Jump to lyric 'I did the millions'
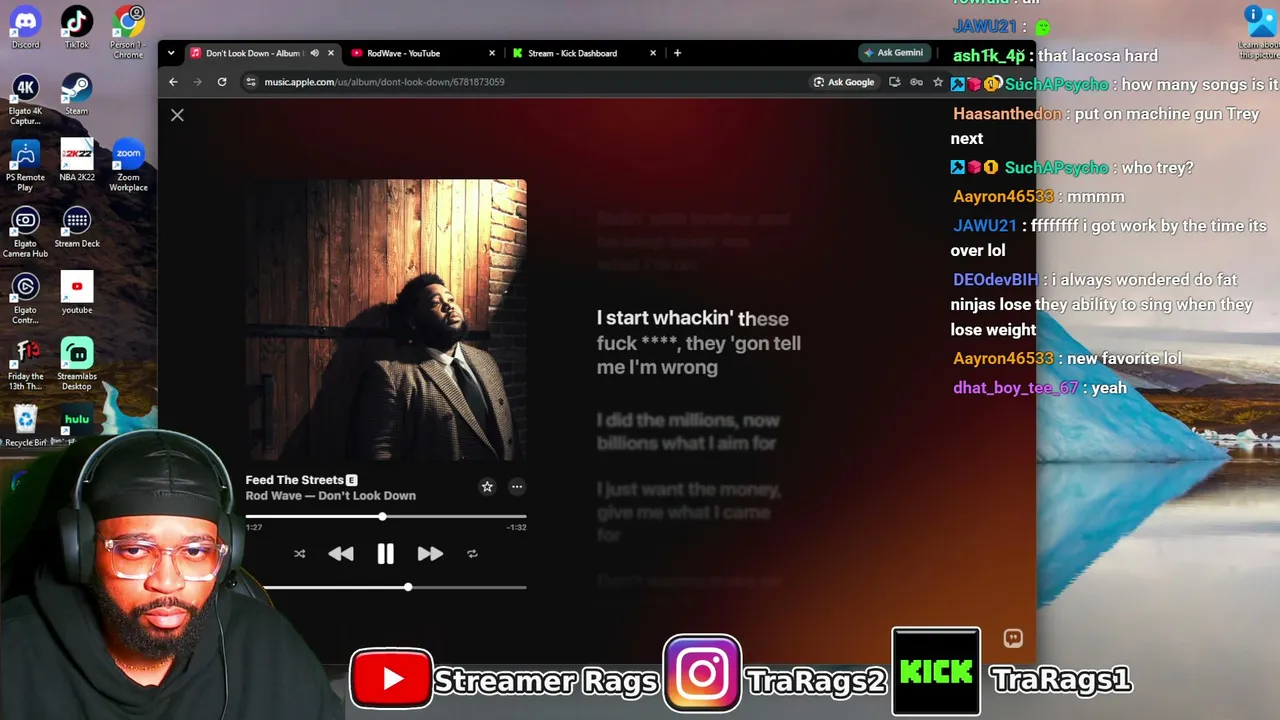1280x720 pixels. (x=688, y=432)
